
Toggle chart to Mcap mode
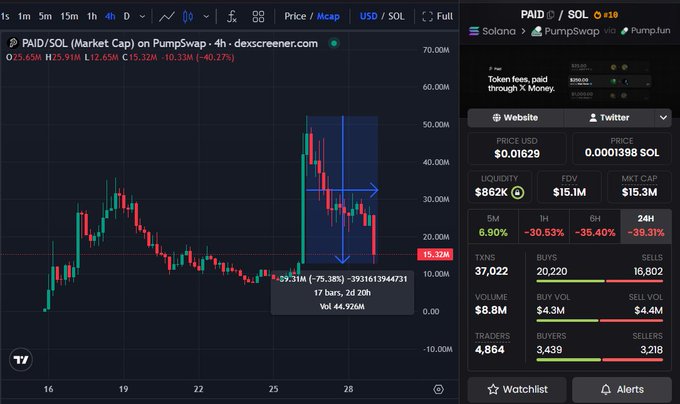point(328,16)
